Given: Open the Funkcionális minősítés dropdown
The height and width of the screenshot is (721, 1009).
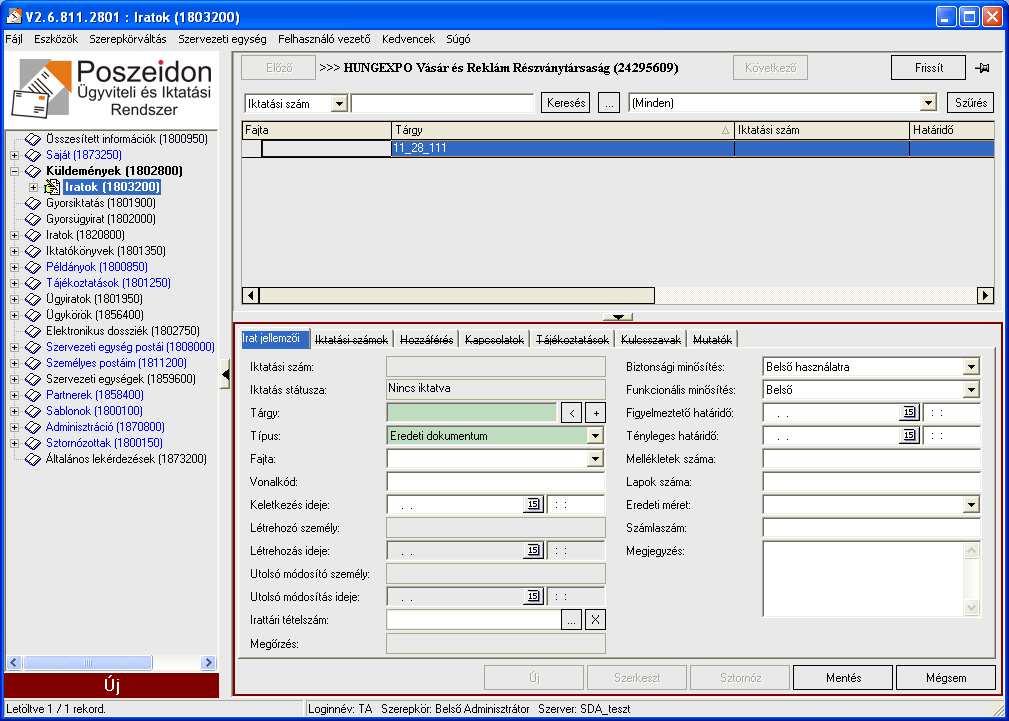Looking at the screenshot, I should click(x=970, y=390).
